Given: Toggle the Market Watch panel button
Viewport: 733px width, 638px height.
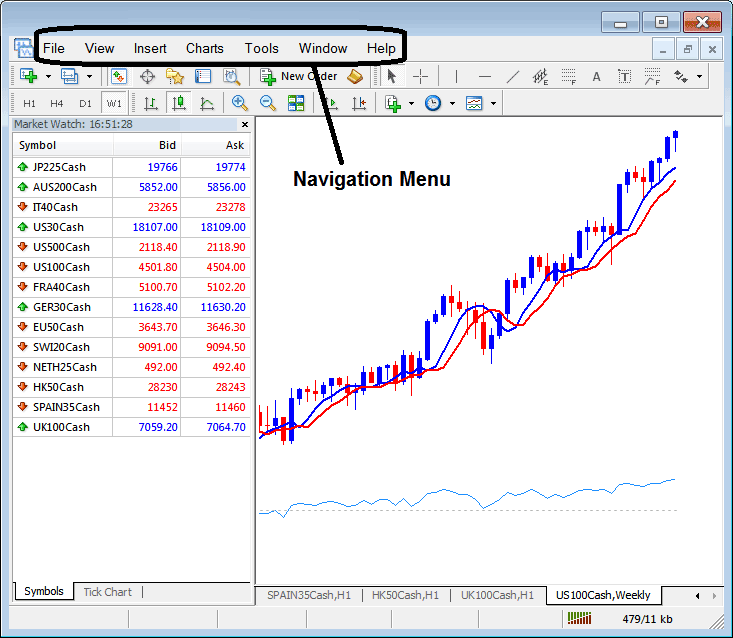Looking at the screenshot, I should point(119,76).
